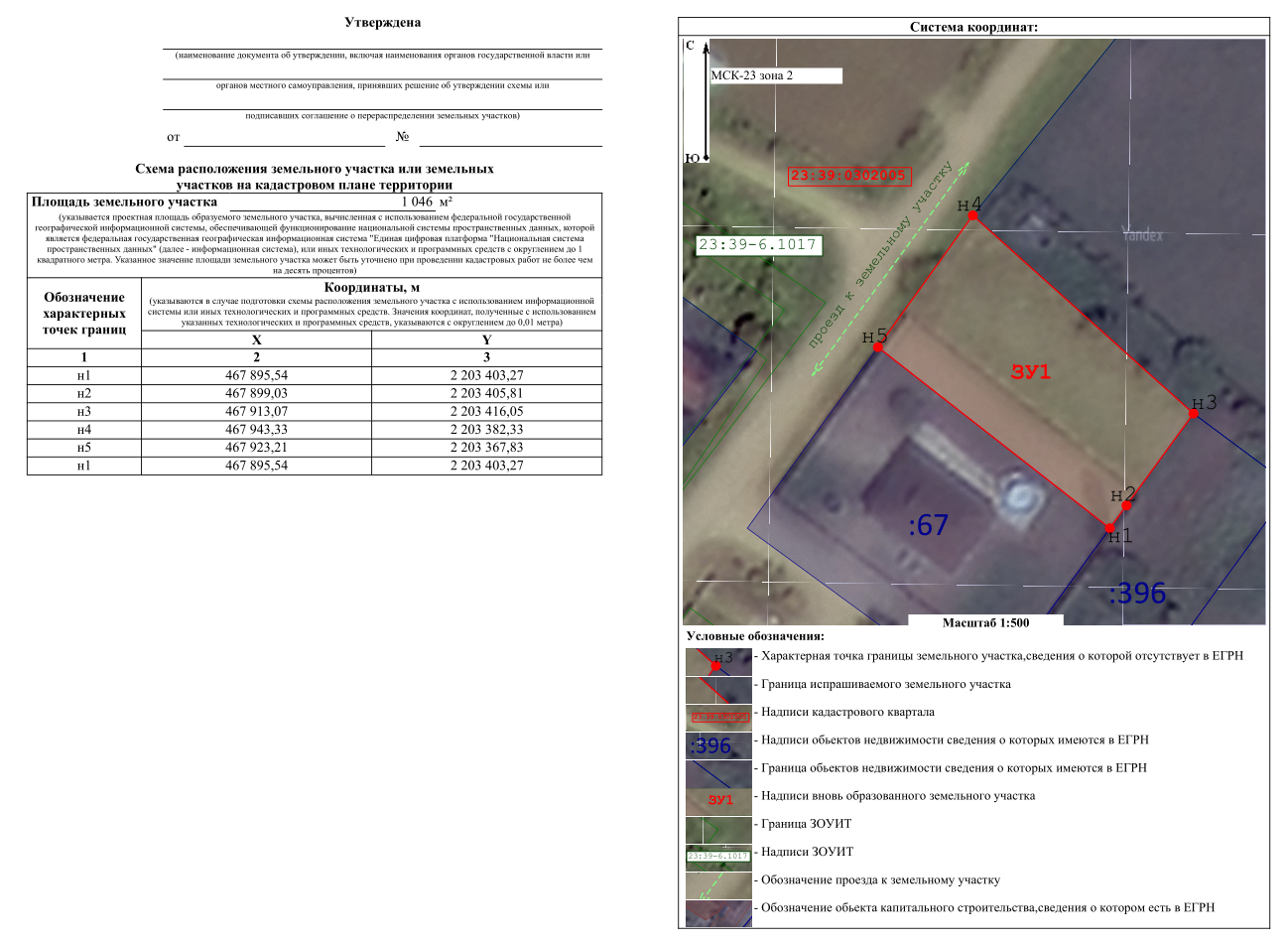Click the red point н2 on map
This screenshot has height=943, width=1288.
click(x=1126, y=505)
